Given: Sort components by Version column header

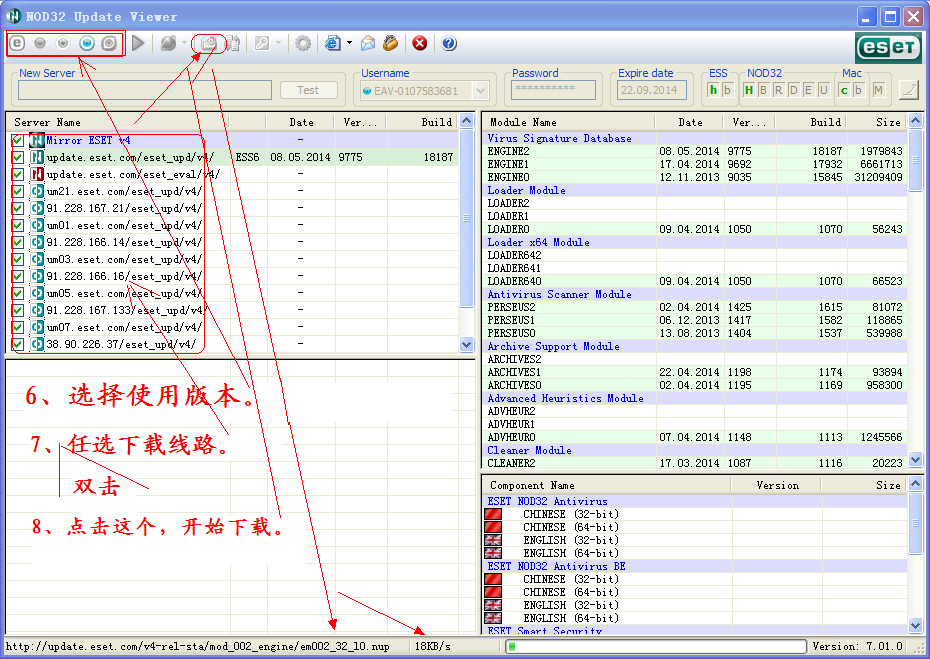Looking at the screenshot, I should tap(776, 485).
